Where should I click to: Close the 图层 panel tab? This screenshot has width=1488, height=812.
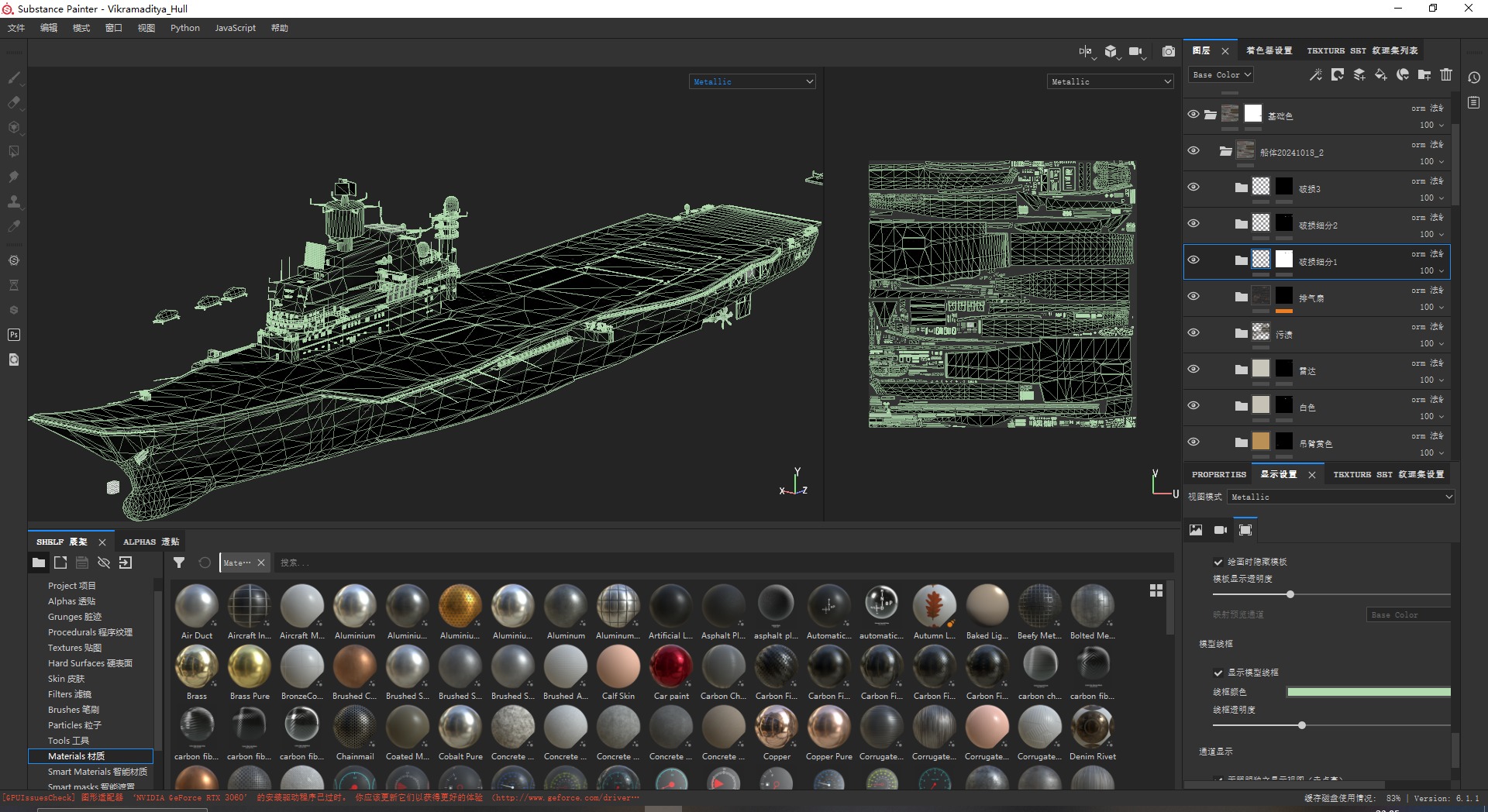(1225, 51)
